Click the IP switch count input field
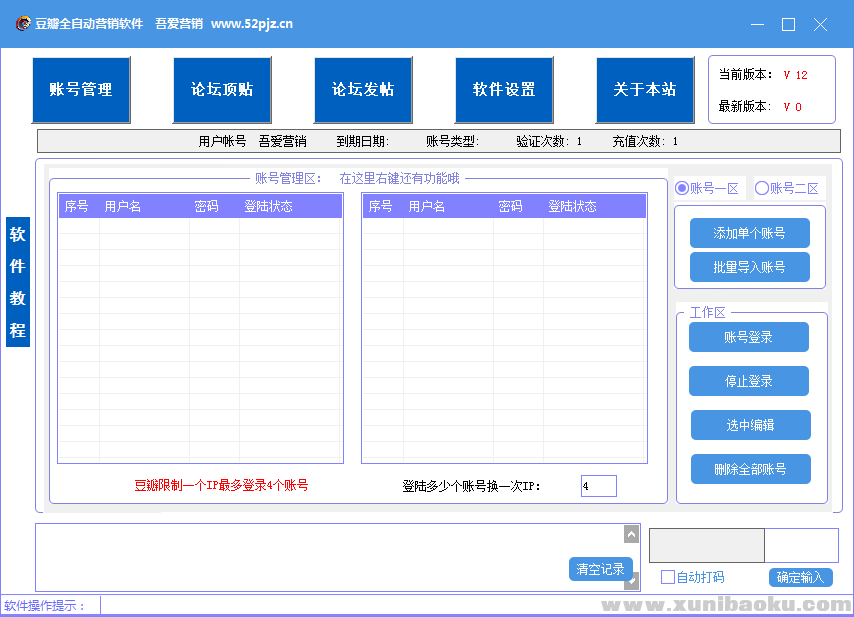Screen dimensions: 854x617 [x=598, y=486]
